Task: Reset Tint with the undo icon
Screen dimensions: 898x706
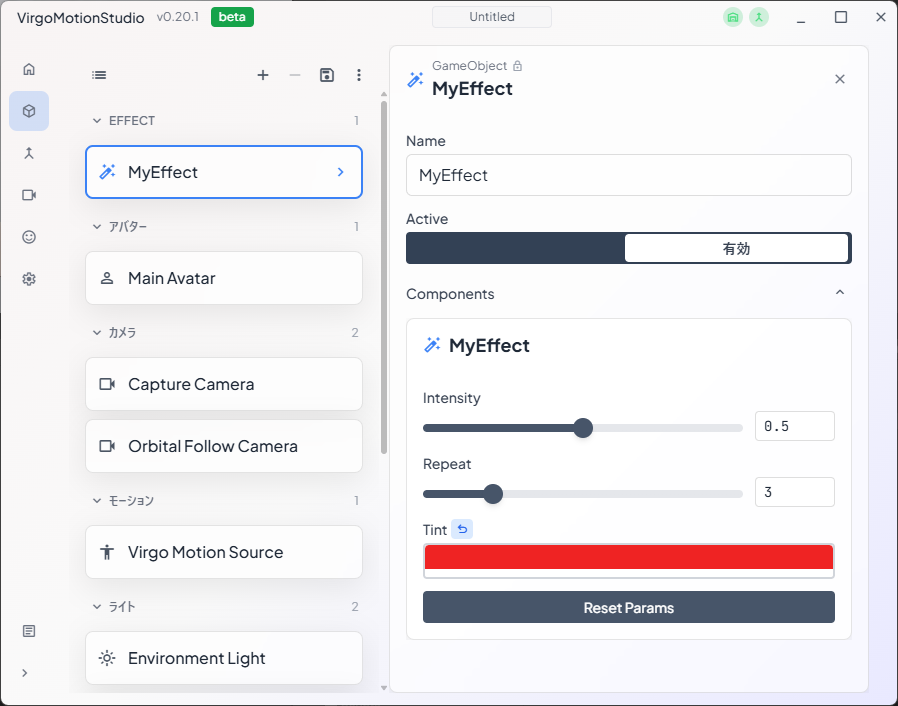Action: click(462, 530)
